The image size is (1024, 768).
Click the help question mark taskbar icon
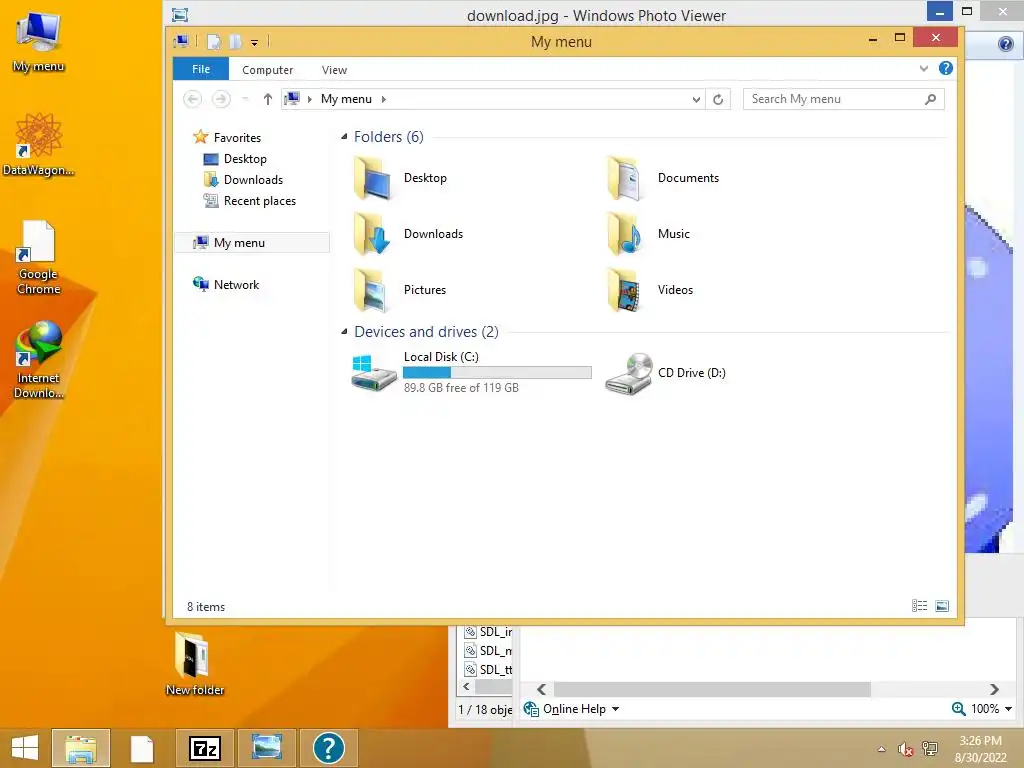(328, 748)
